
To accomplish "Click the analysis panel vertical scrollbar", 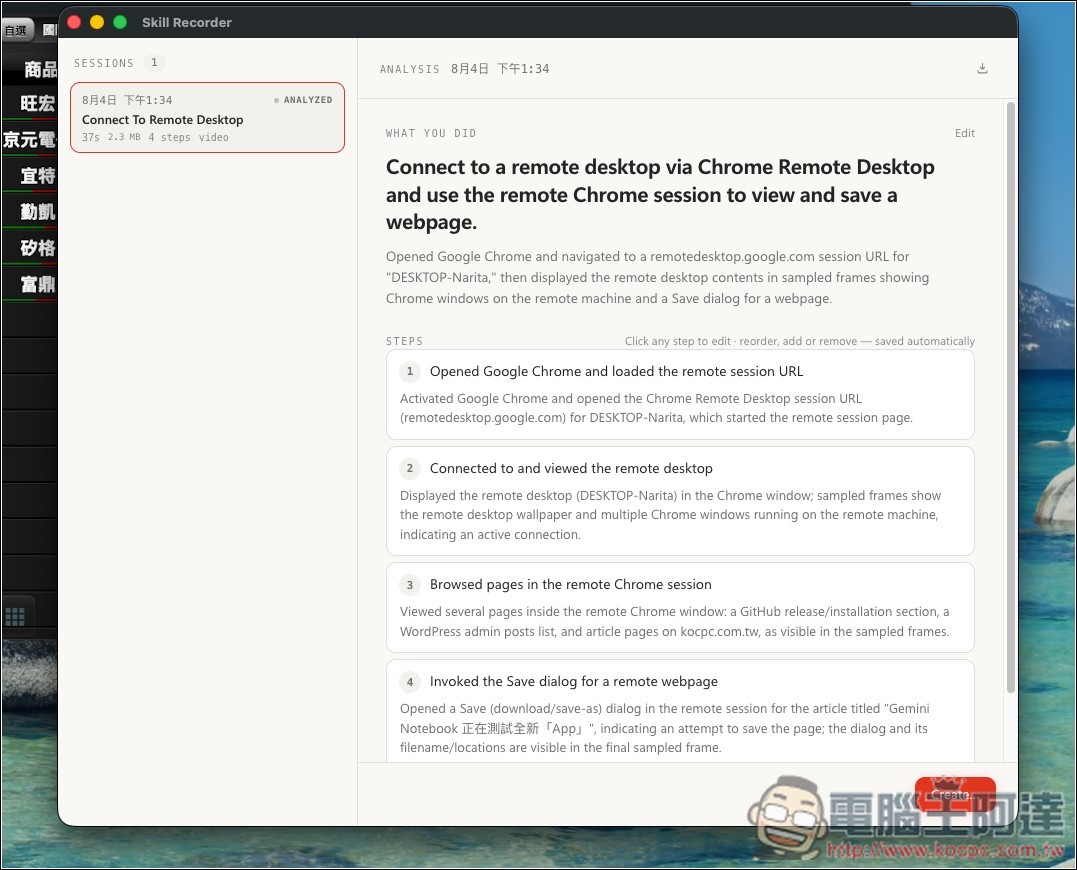I will coord(1010,397).
